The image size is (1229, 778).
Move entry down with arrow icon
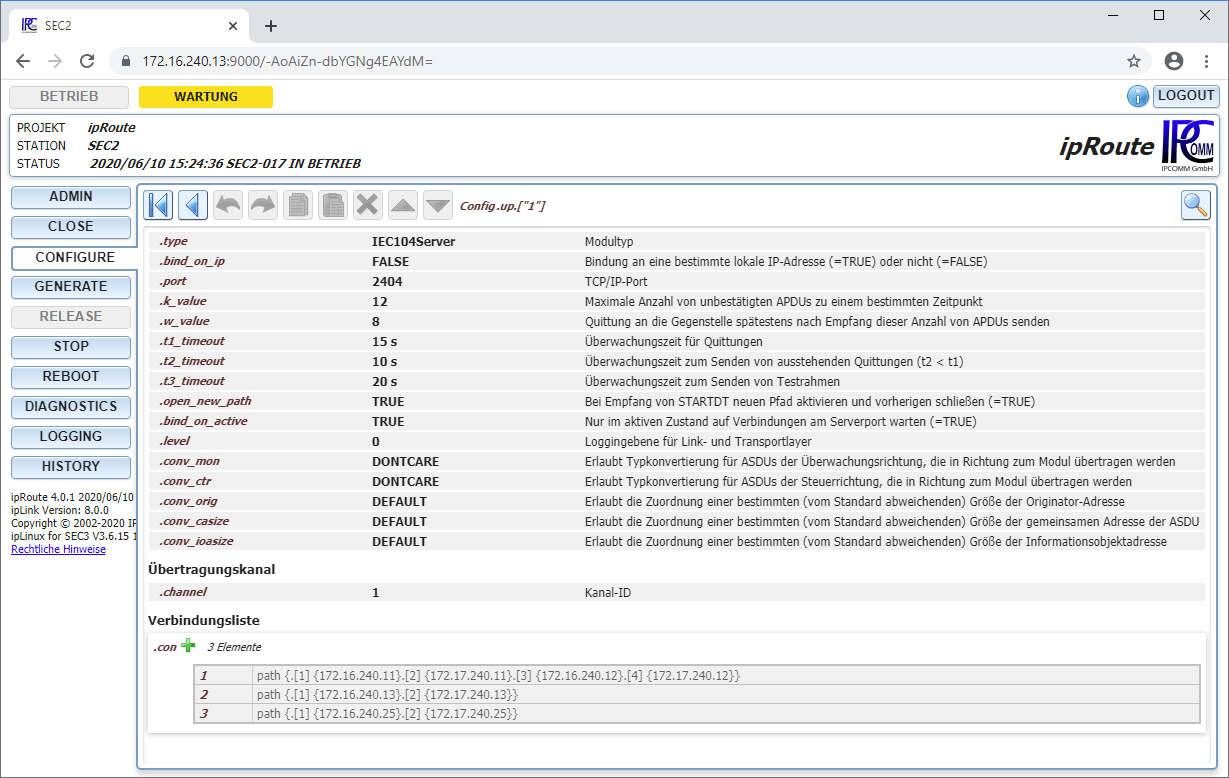click(438, 205)
